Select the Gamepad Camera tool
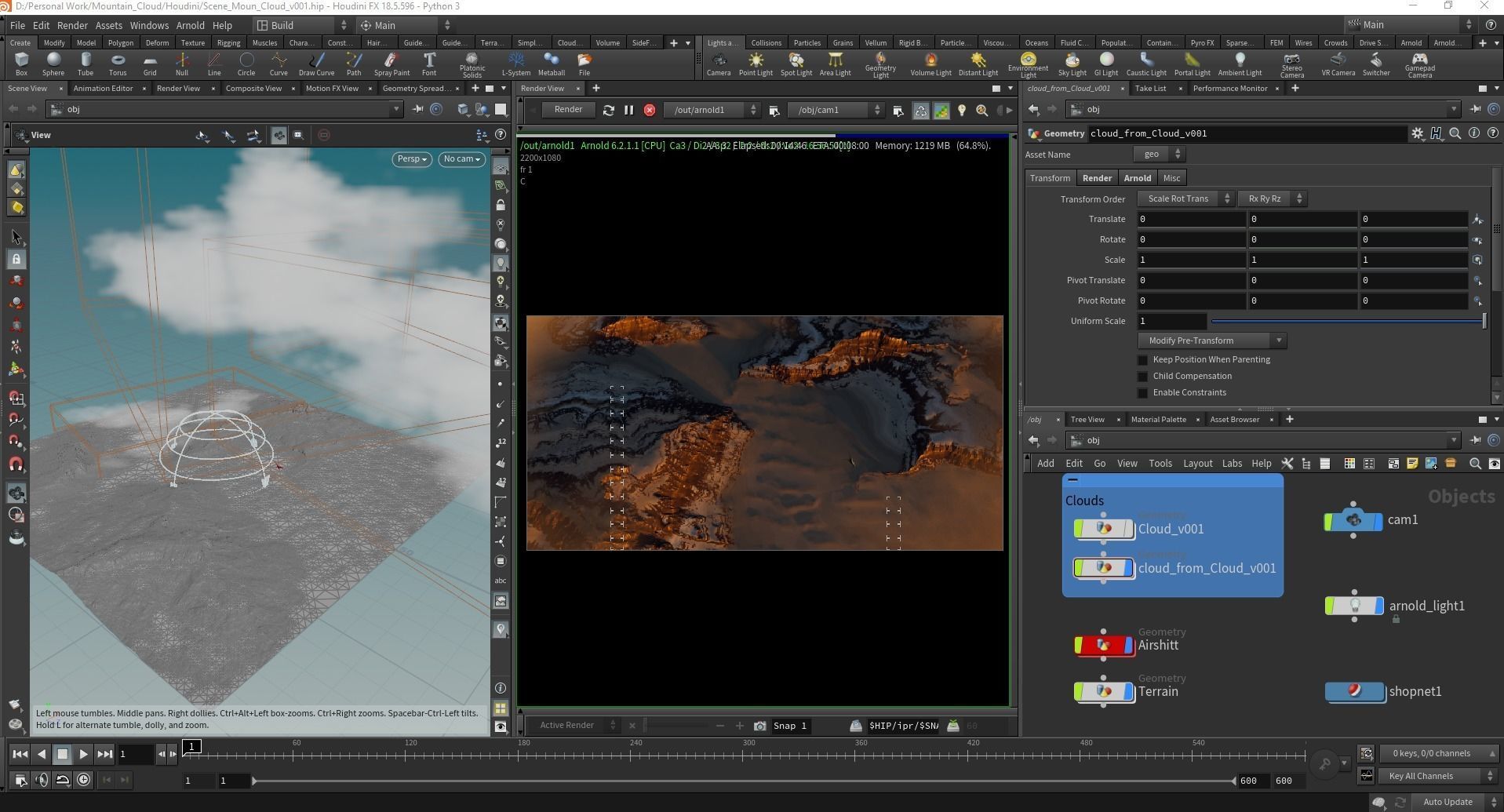The image size is (1504, 812). 1419,64
